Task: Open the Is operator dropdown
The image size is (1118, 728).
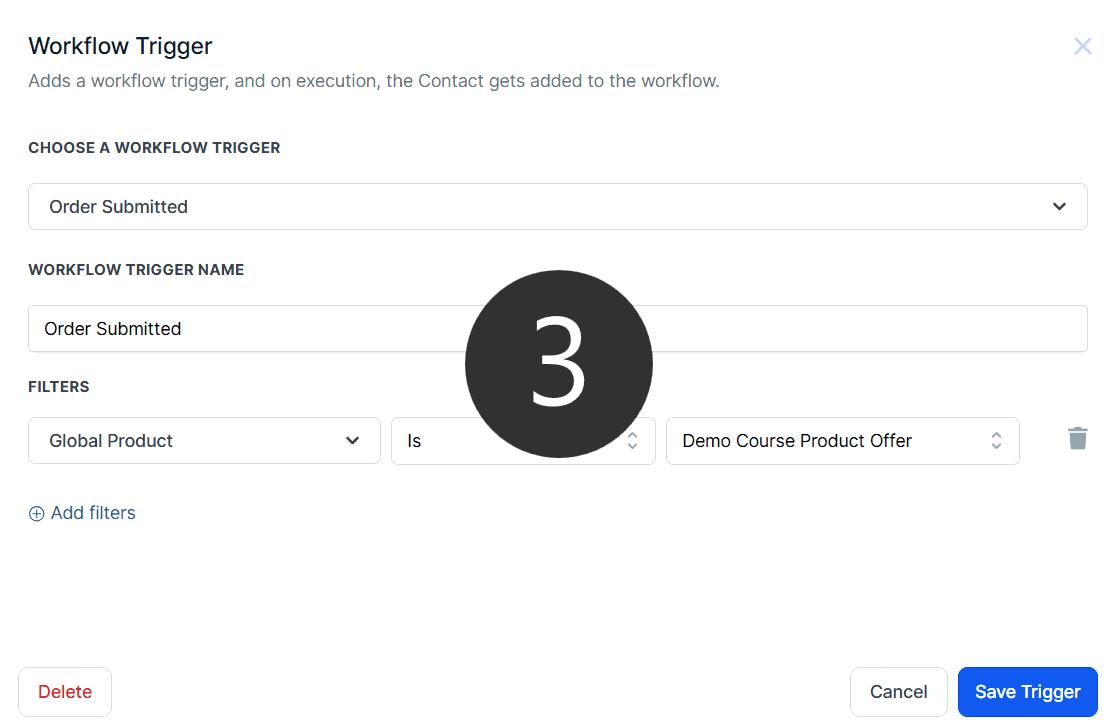Action: point(430,441)
